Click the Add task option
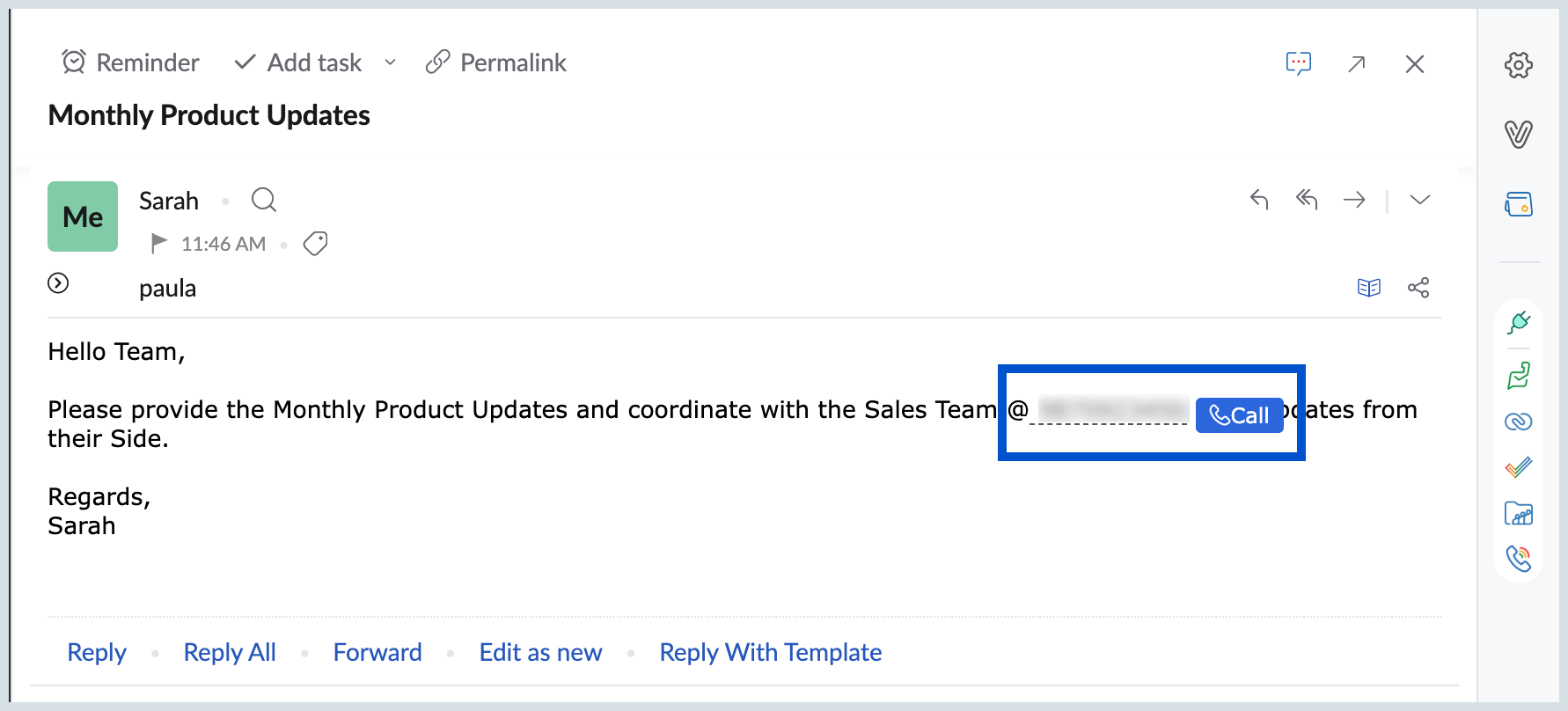Image resolution: width=1568 pixels, height=711 pixels. (299, 62)
